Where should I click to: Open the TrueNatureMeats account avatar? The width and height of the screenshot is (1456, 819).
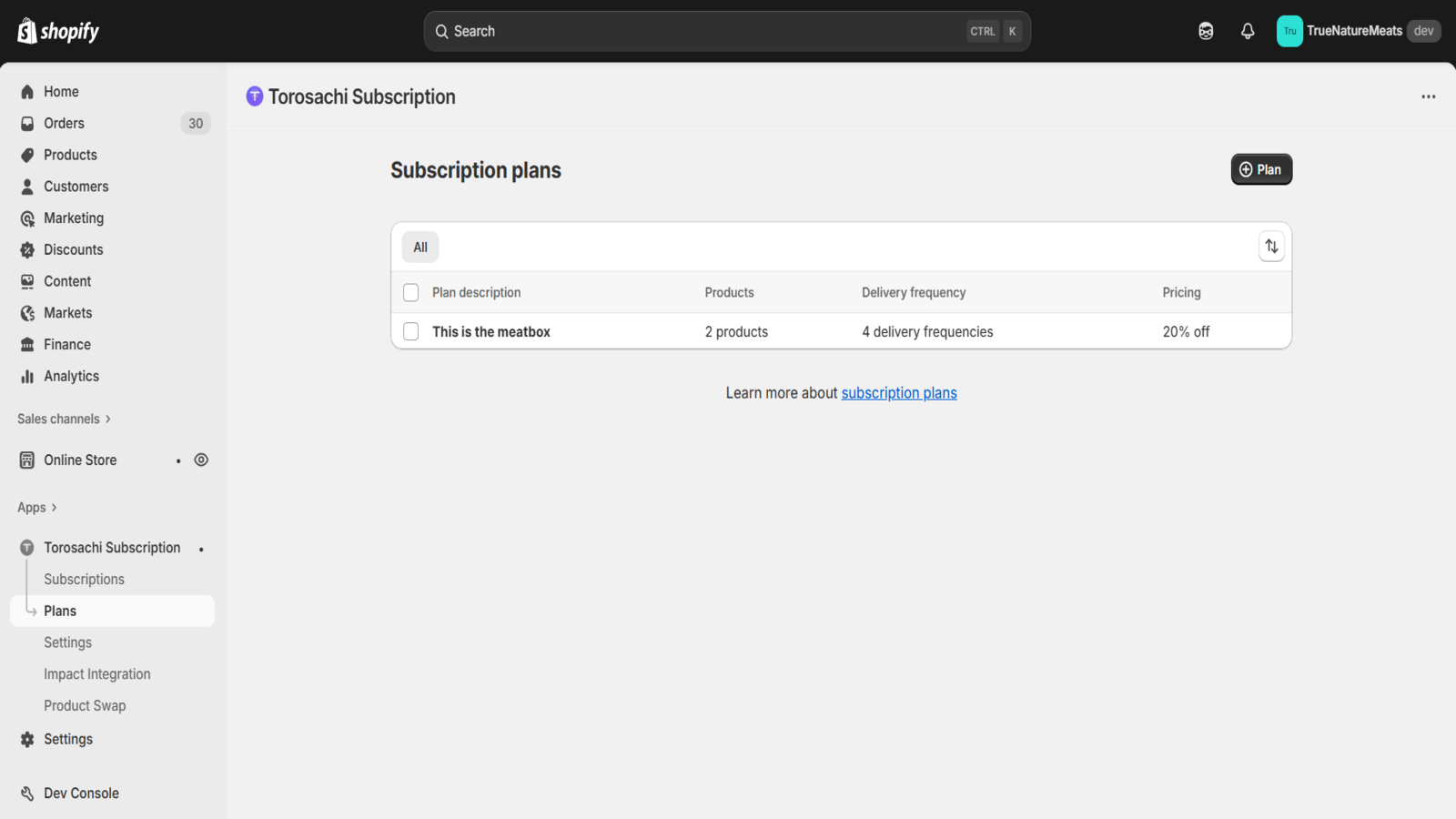[1289, 31]
